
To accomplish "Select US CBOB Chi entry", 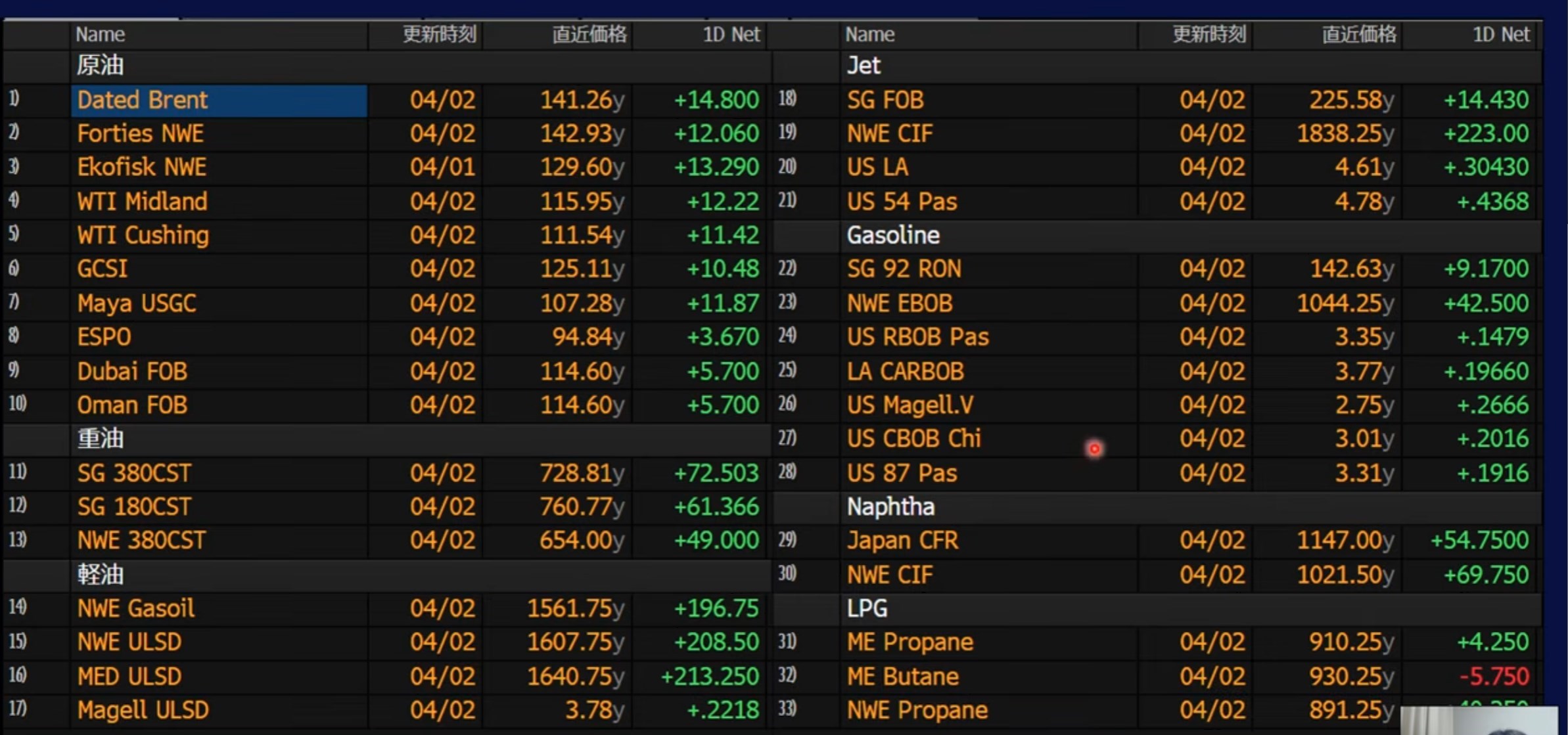I will click(x=913, y=439).
